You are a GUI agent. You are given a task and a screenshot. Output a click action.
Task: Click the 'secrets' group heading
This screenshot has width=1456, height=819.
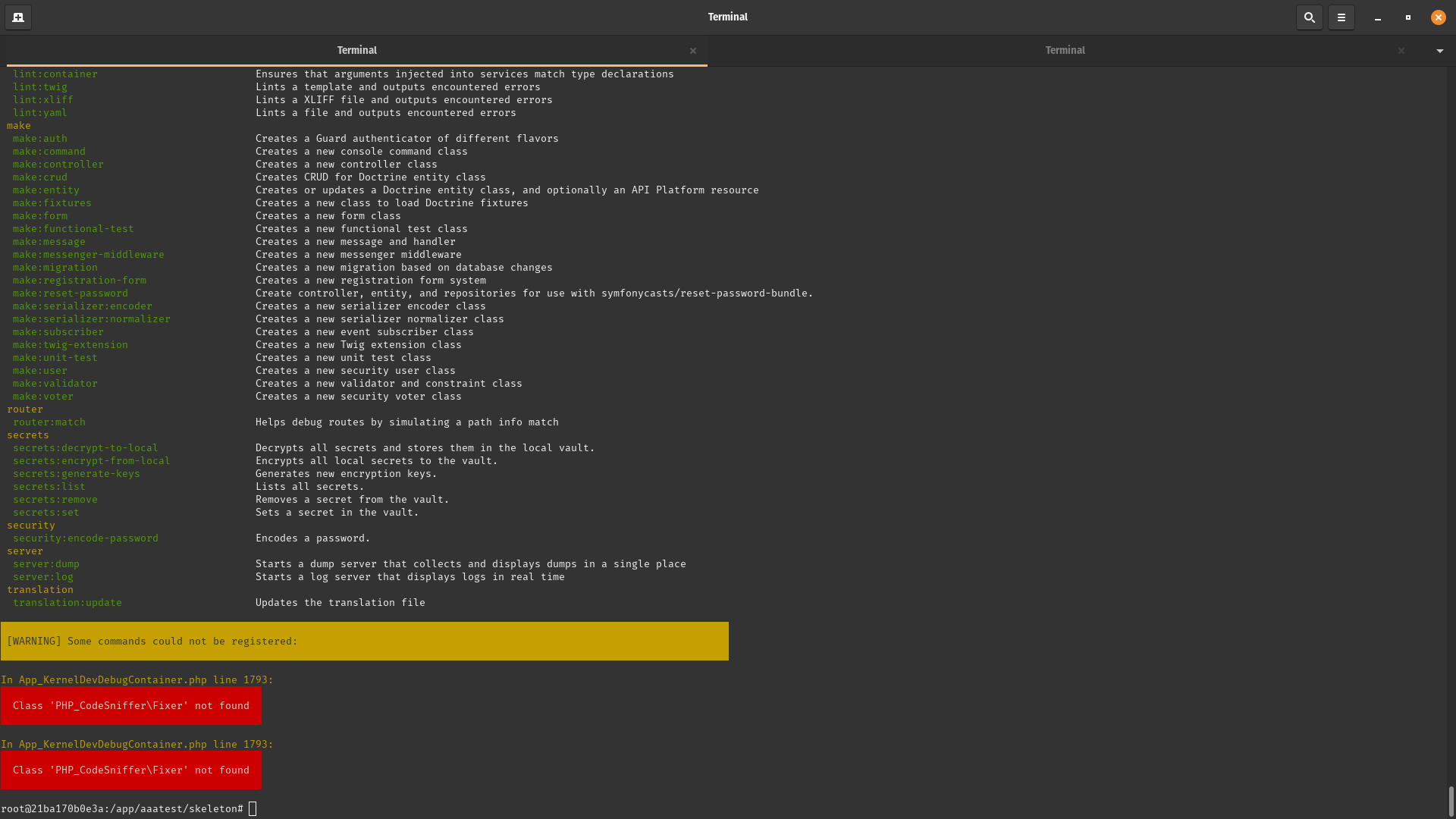(28, 435)
